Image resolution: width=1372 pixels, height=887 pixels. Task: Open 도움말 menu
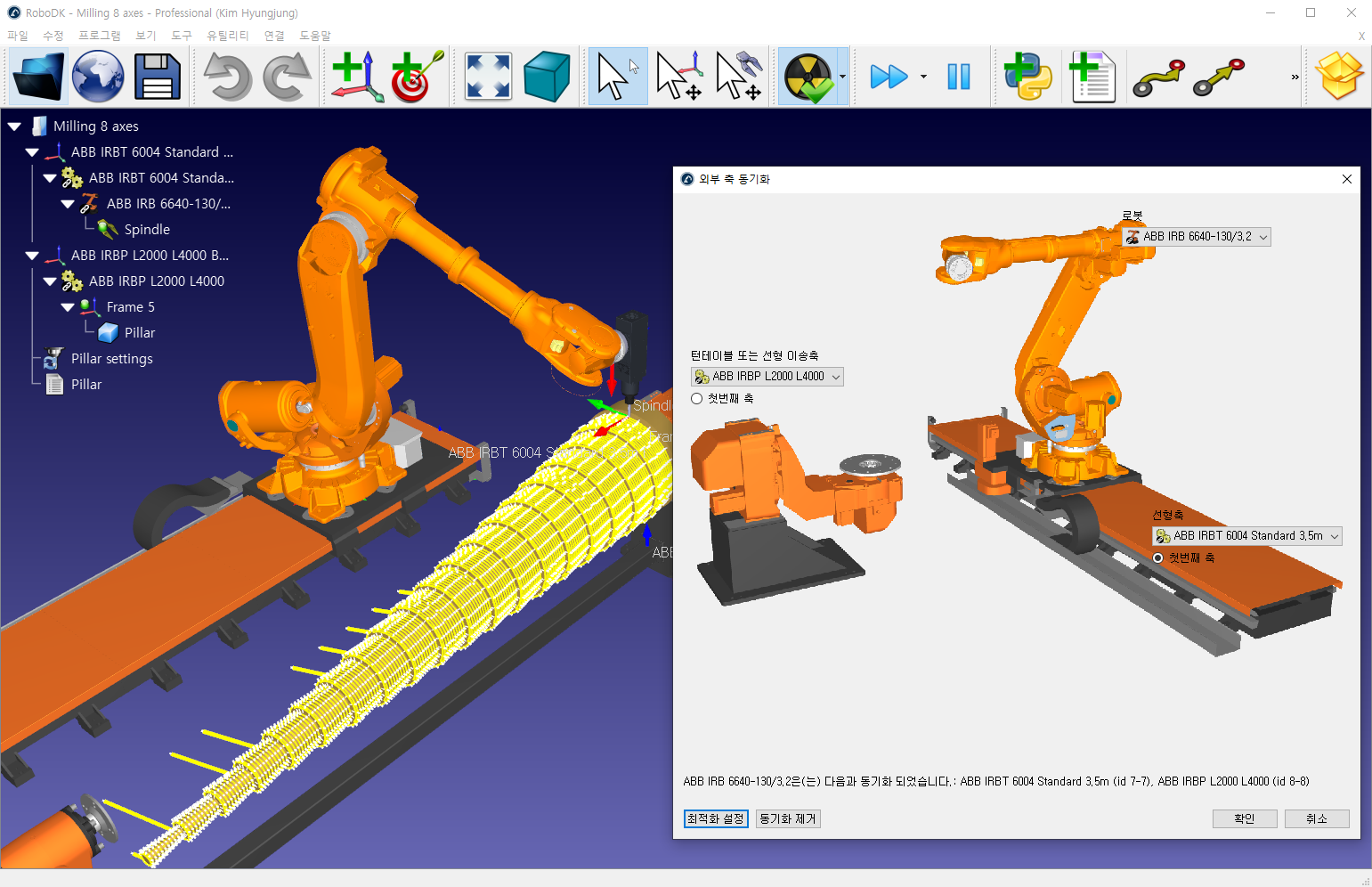[315, 36]
